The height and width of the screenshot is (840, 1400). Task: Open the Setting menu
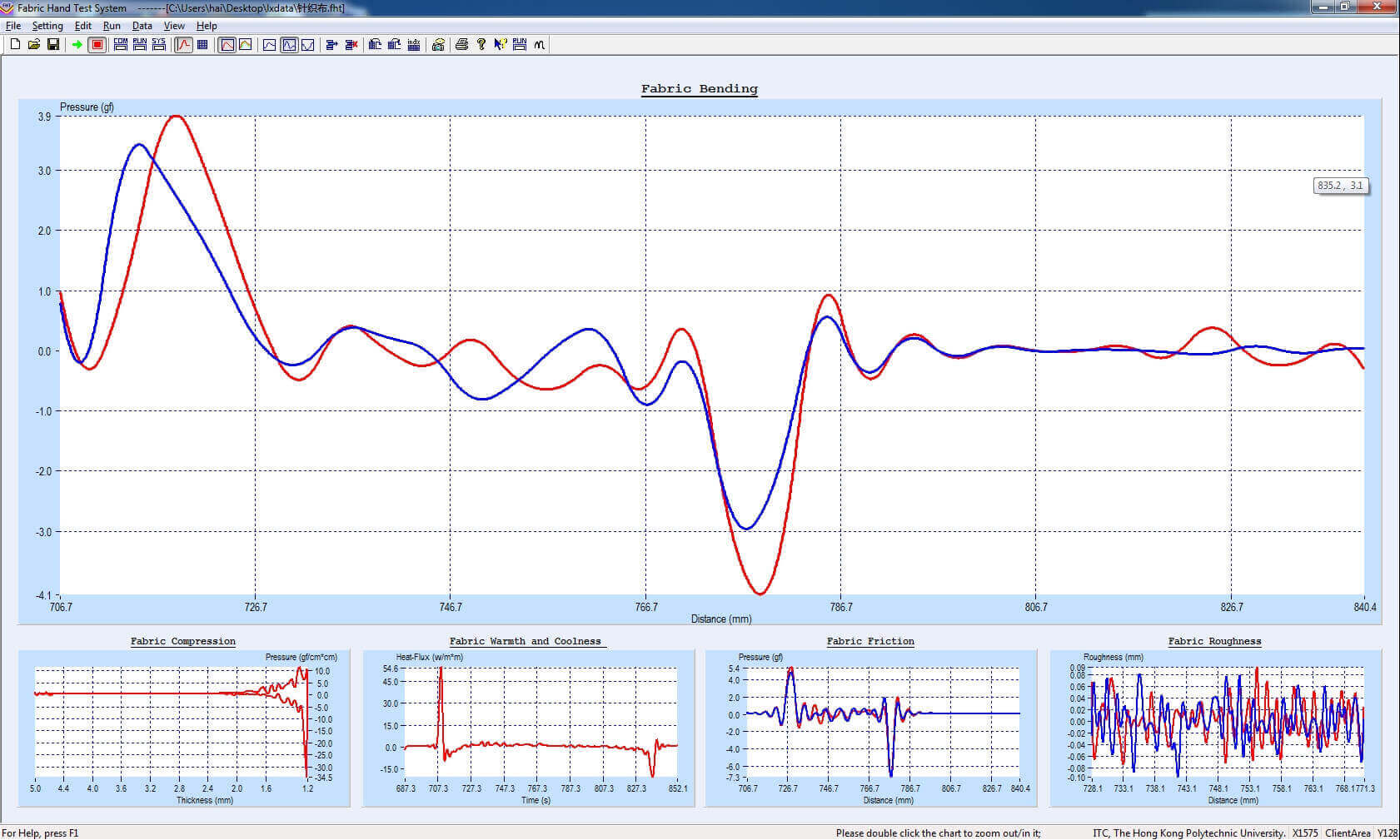click(47, 26)
